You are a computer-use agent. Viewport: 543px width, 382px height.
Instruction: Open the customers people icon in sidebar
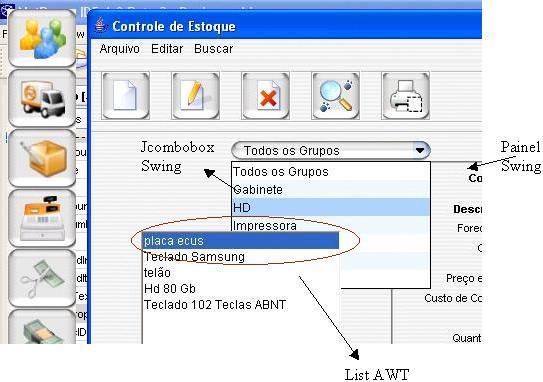(x=42, y=38)
